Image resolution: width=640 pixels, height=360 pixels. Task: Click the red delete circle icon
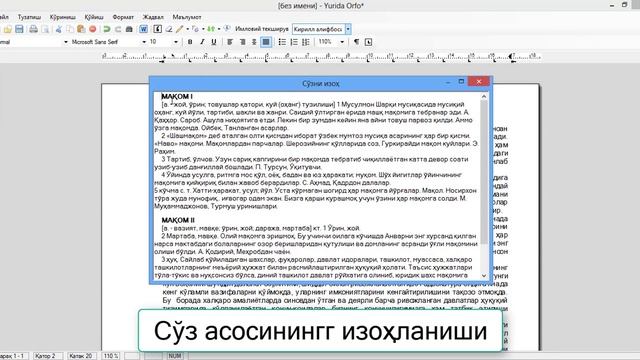(x=93, y=29)
